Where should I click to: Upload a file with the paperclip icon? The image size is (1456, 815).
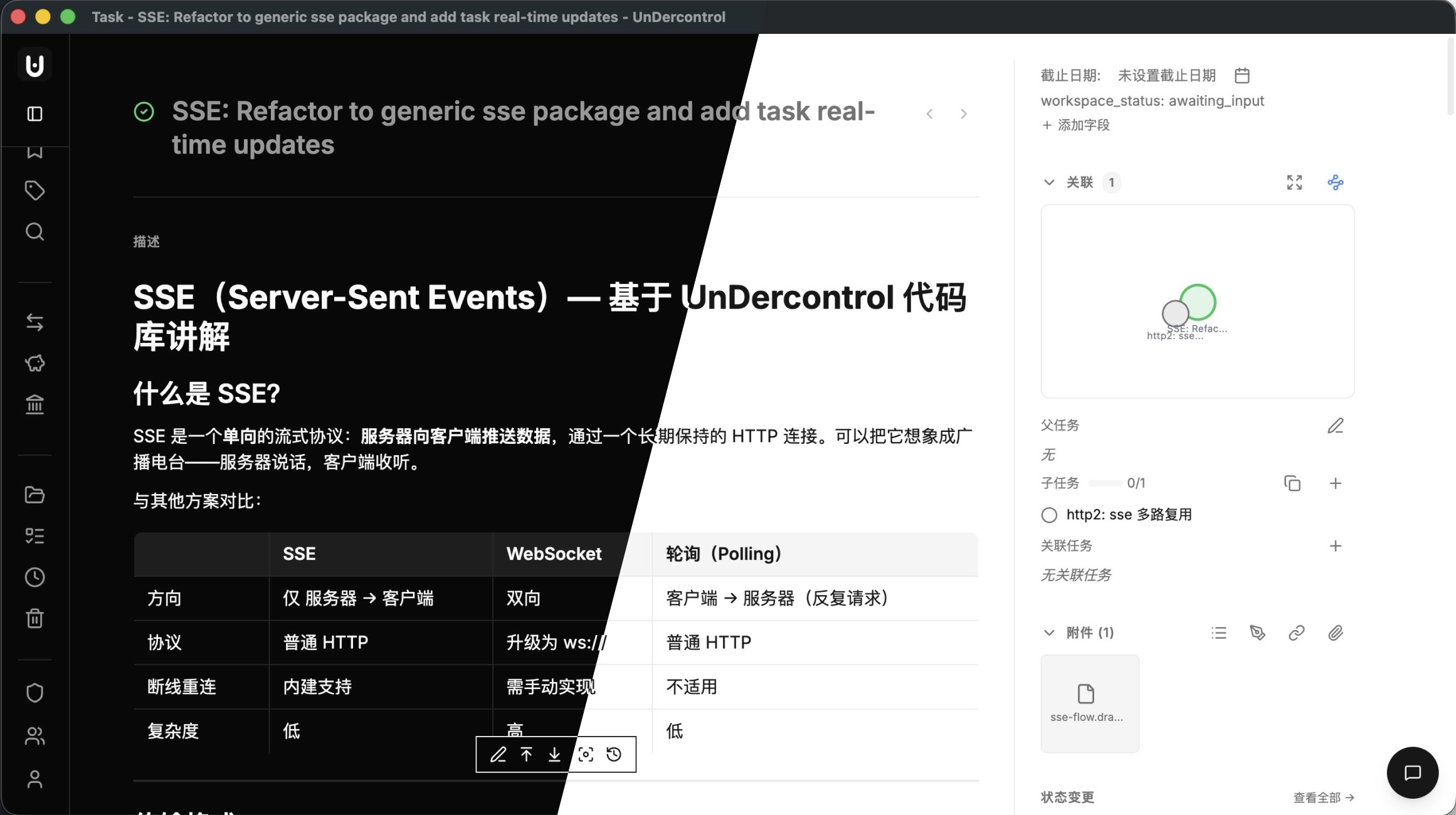(1336, 633)
